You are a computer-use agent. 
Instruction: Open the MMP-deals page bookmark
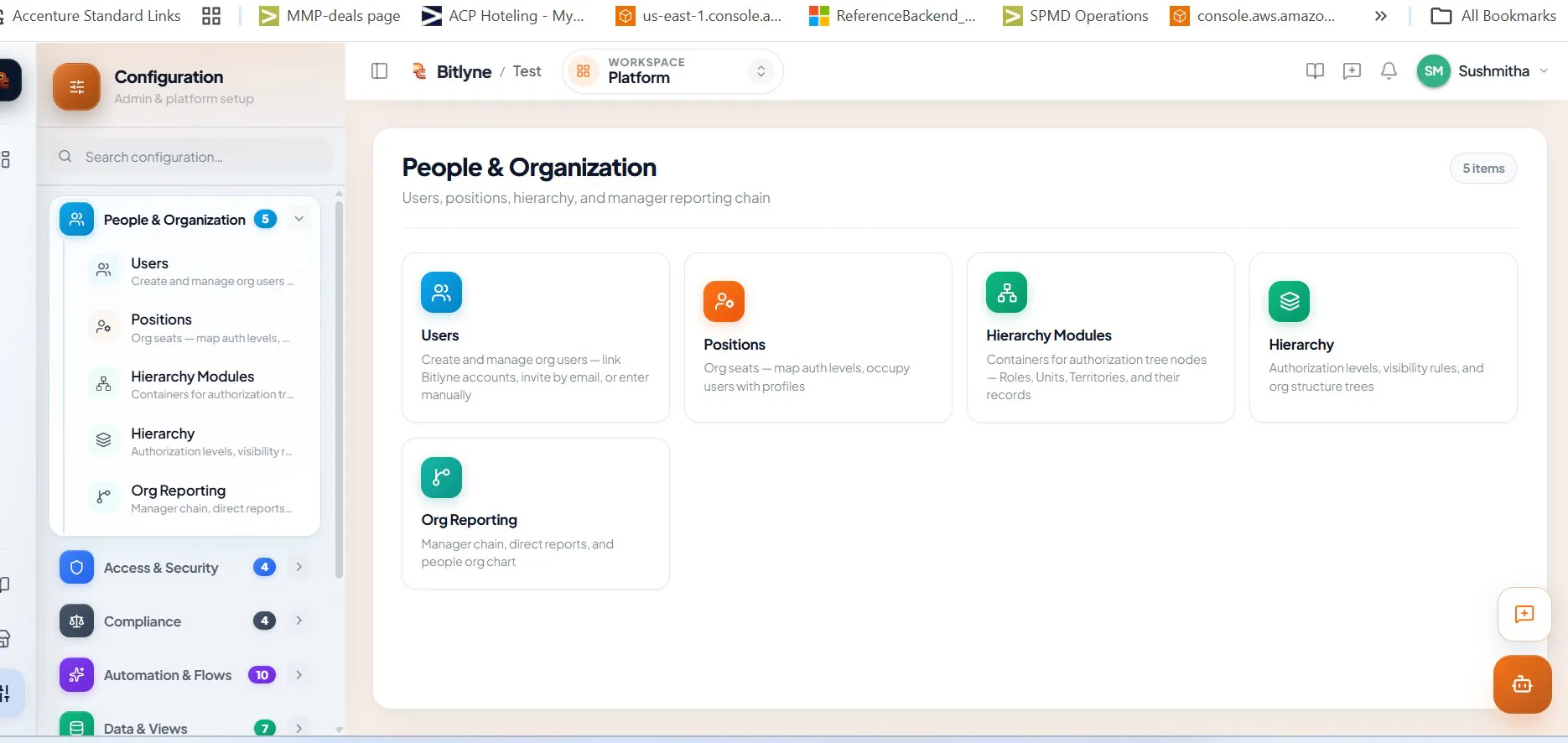click(330, 16)
